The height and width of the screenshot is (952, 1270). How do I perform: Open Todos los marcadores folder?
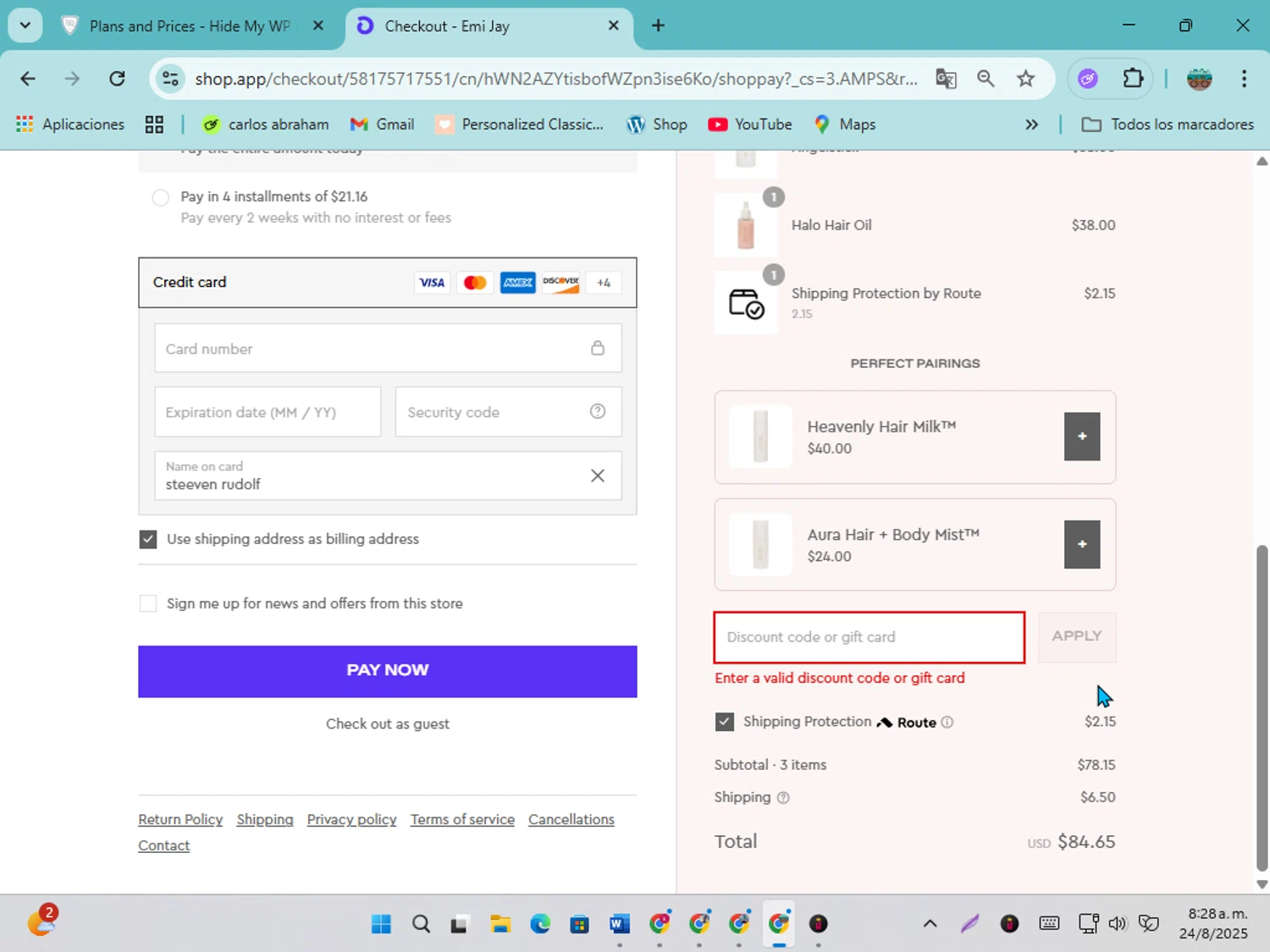1168,124
